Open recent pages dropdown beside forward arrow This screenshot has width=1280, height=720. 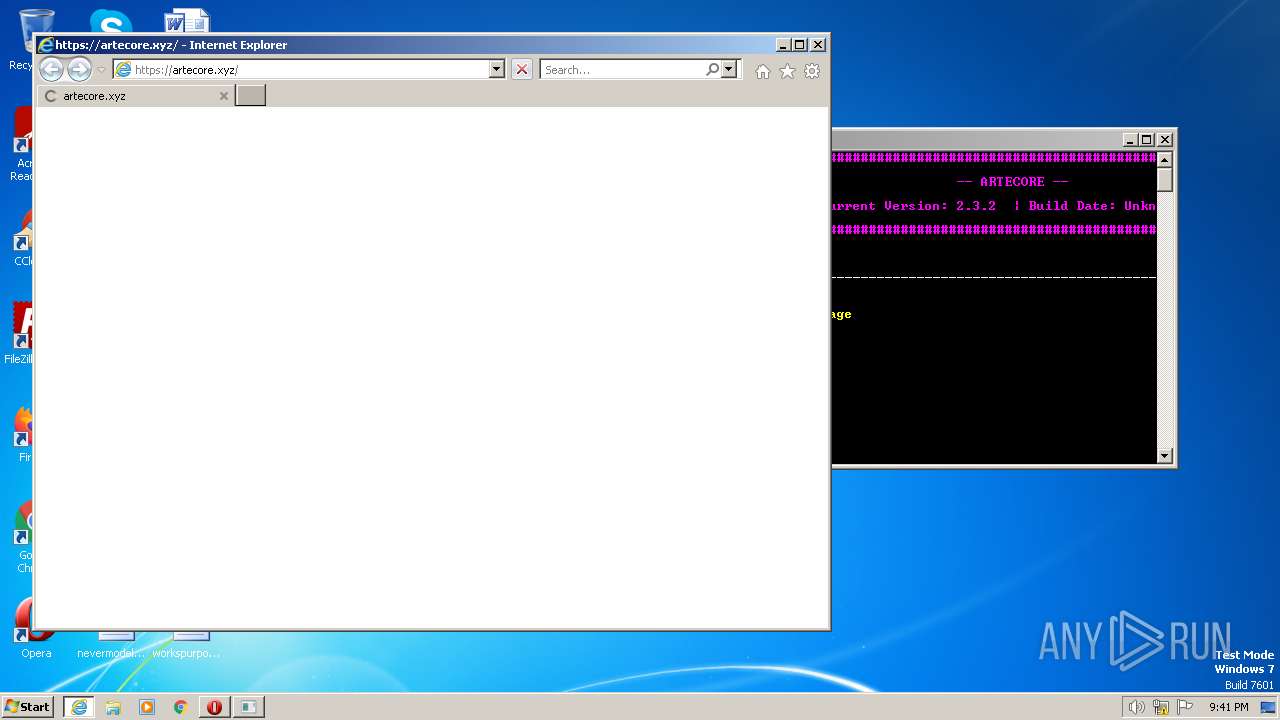pos(101,70)
